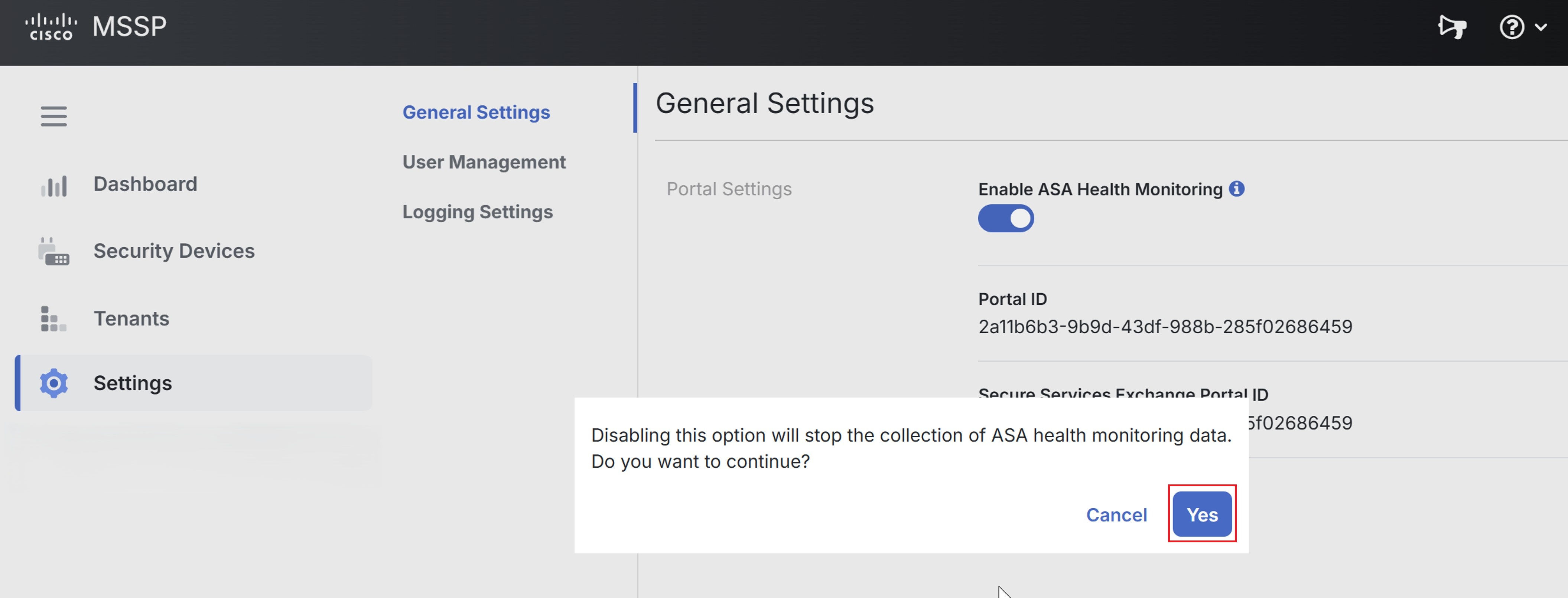Open Logging Settings
Viewport: 1568px width, 598px height.
[x=477, y=212]
